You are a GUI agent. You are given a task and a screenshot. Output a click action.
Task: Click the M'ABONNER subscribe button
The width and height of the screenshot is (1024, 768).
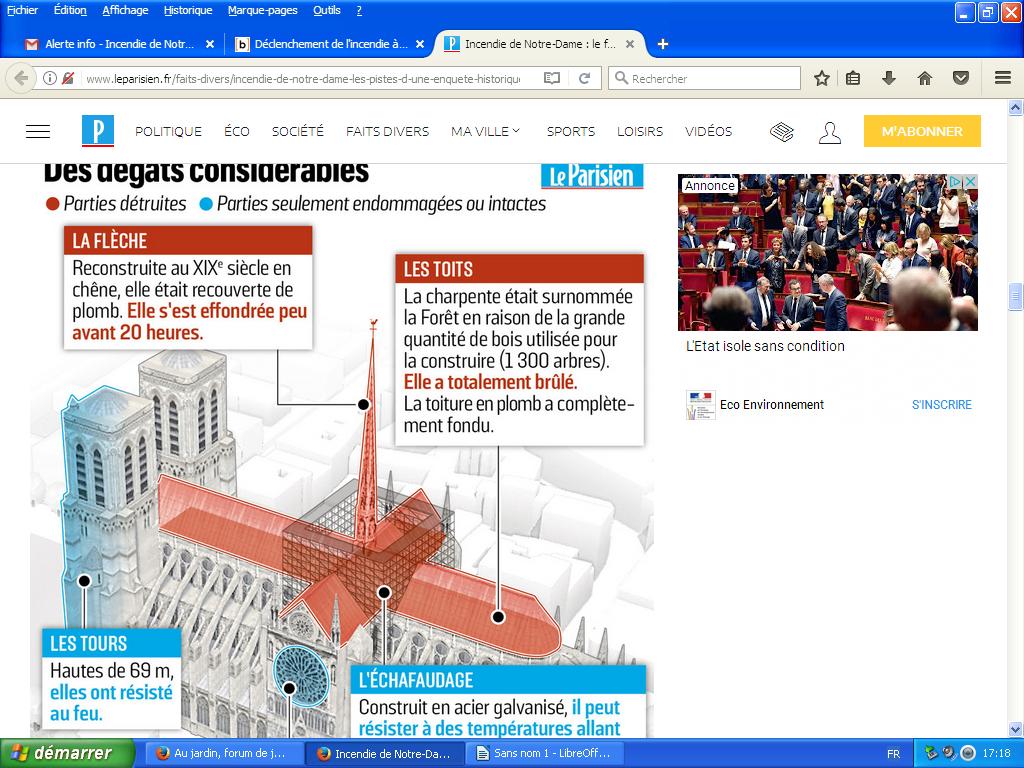click(922, 131)
